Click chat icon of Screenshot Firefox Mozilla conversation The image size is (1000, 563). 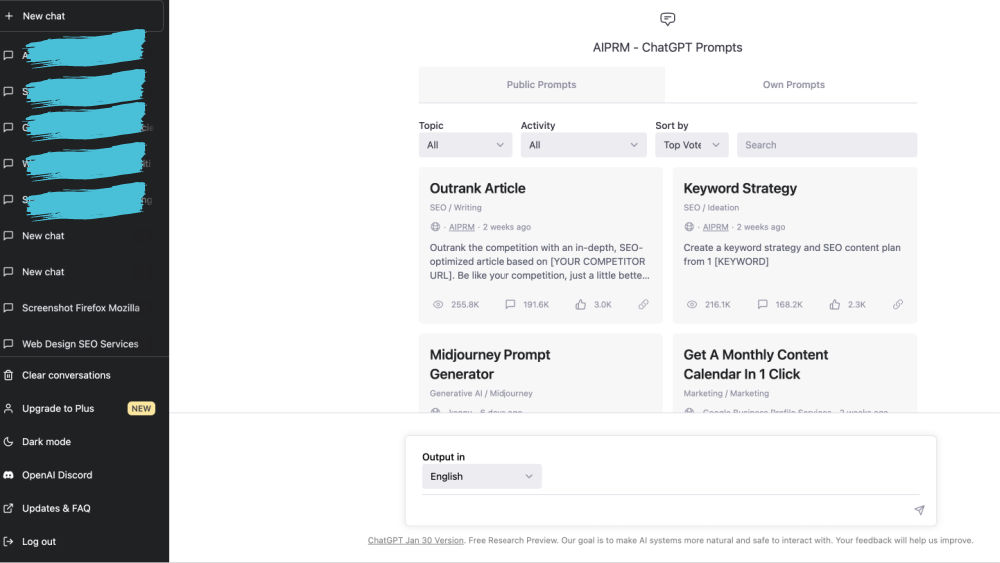tap(8, 307)
